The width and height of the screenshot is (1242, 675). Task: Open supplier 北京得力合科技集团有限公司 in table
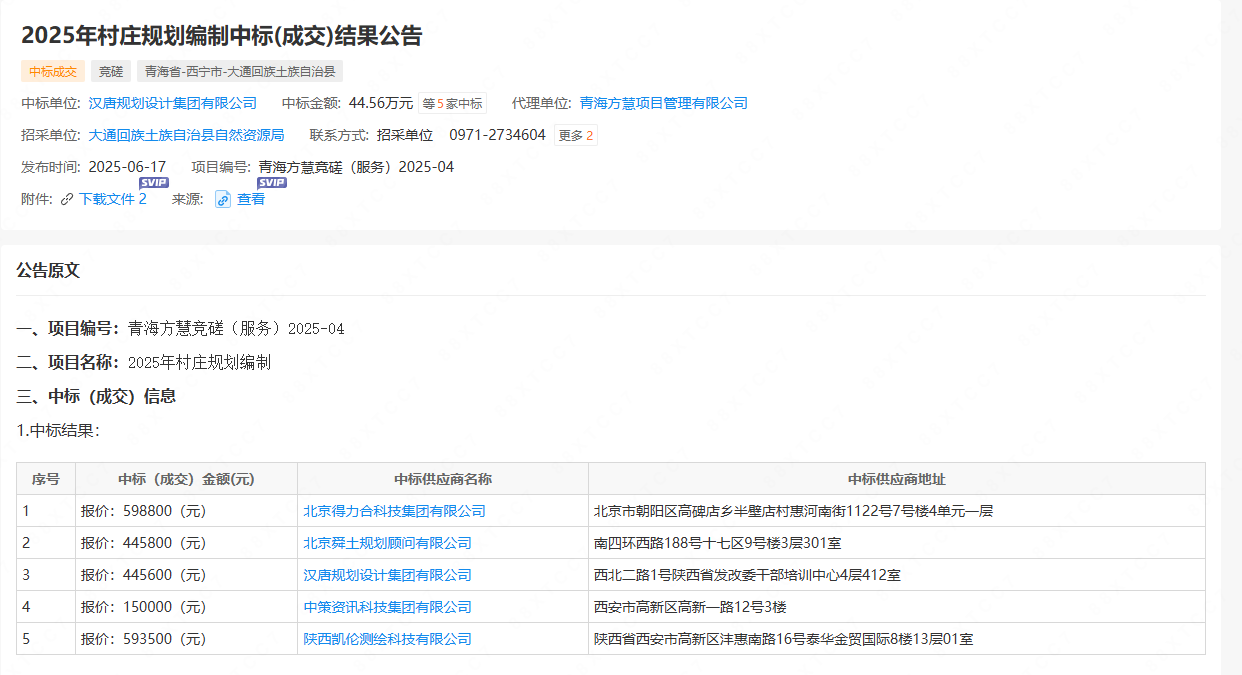pos(392,511)
